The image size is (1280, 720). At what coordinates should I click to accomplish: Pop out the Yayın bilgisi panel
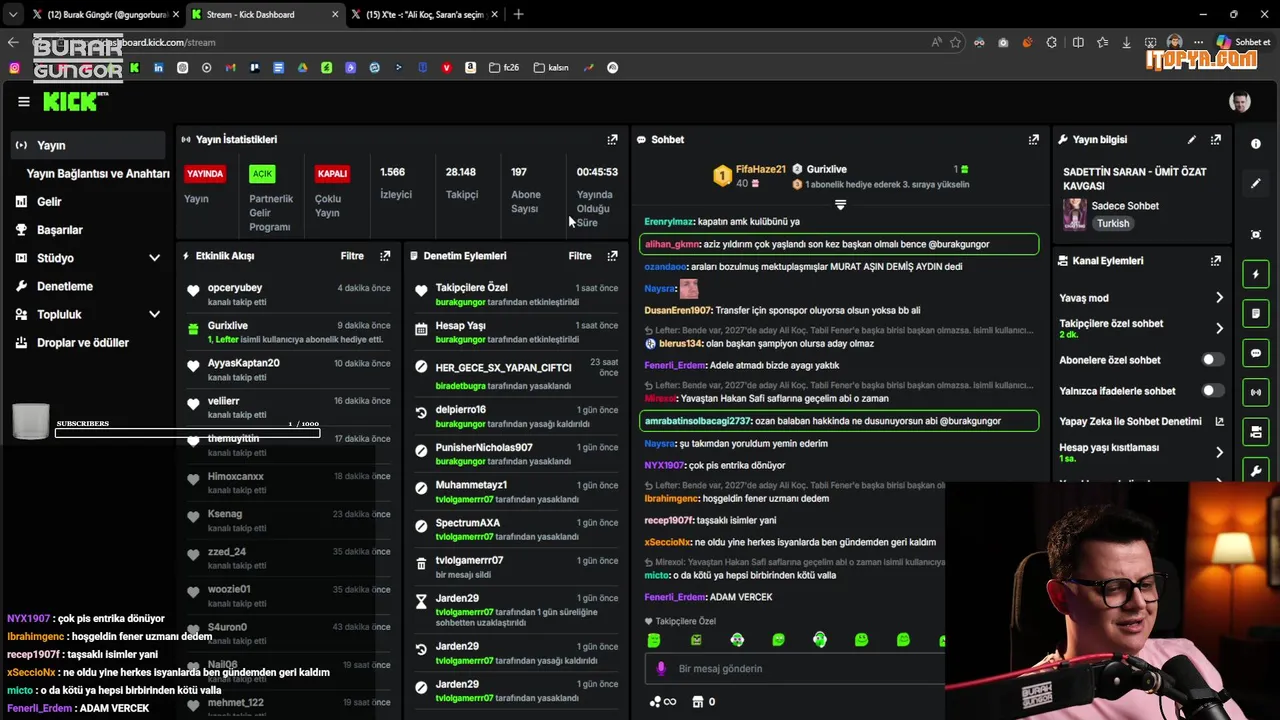point(1215,140)
